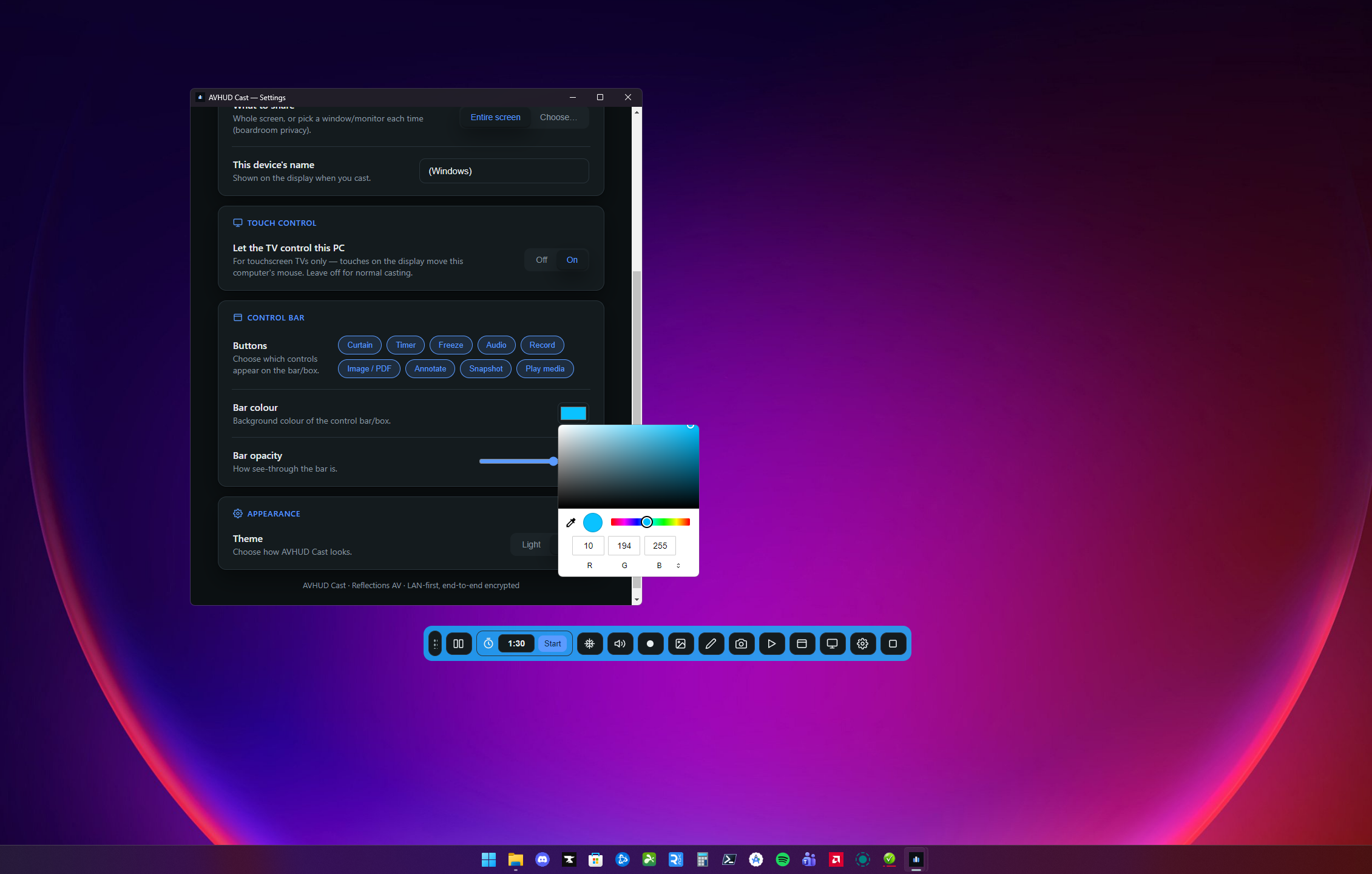Click the timer stopwatch icon on control bar
This screenshot has width=1372, height=874.
pyautogui.click(x=488, y=643)
